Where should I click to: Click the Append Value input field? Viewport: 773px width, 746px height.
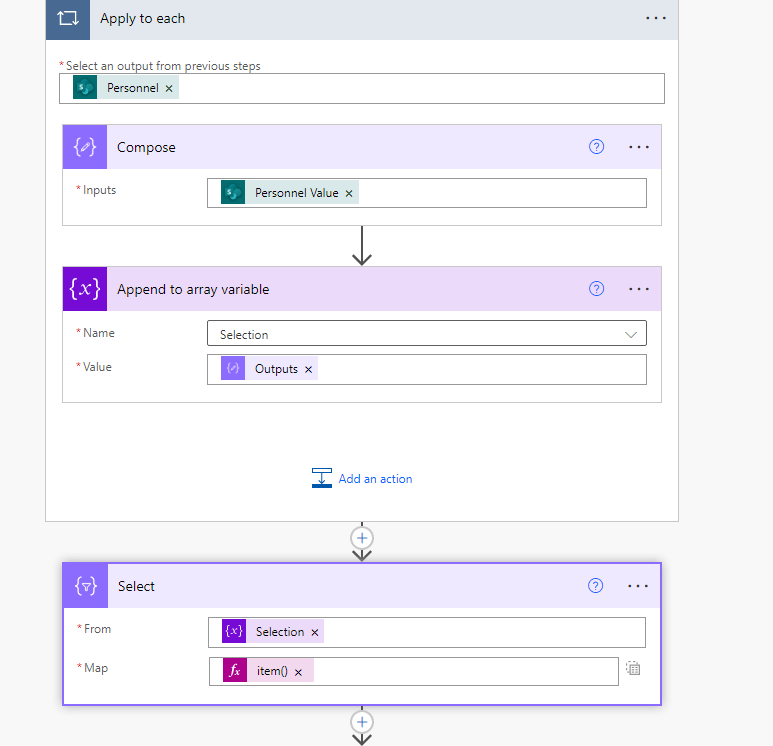pyautogui.click(x=427, y=369)
